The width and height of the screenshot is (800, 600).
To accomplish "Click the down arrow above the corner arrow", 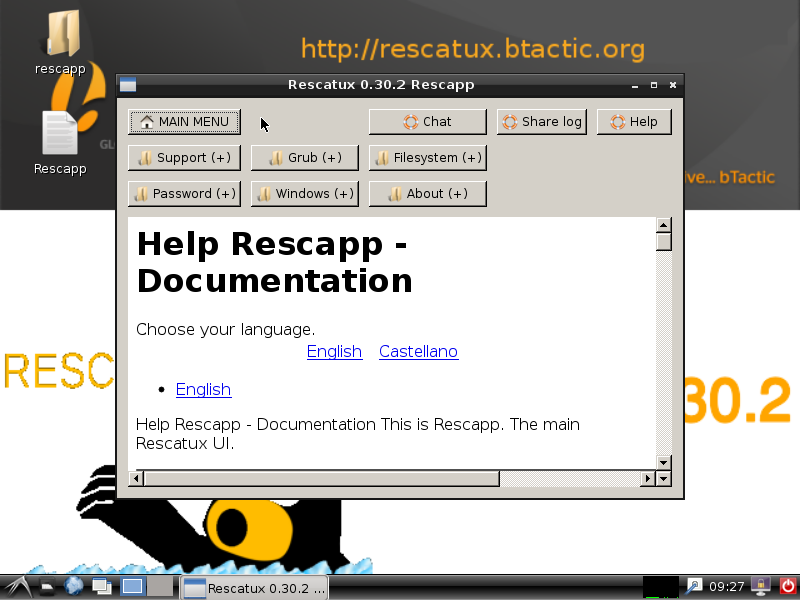I will click(663, 463).
